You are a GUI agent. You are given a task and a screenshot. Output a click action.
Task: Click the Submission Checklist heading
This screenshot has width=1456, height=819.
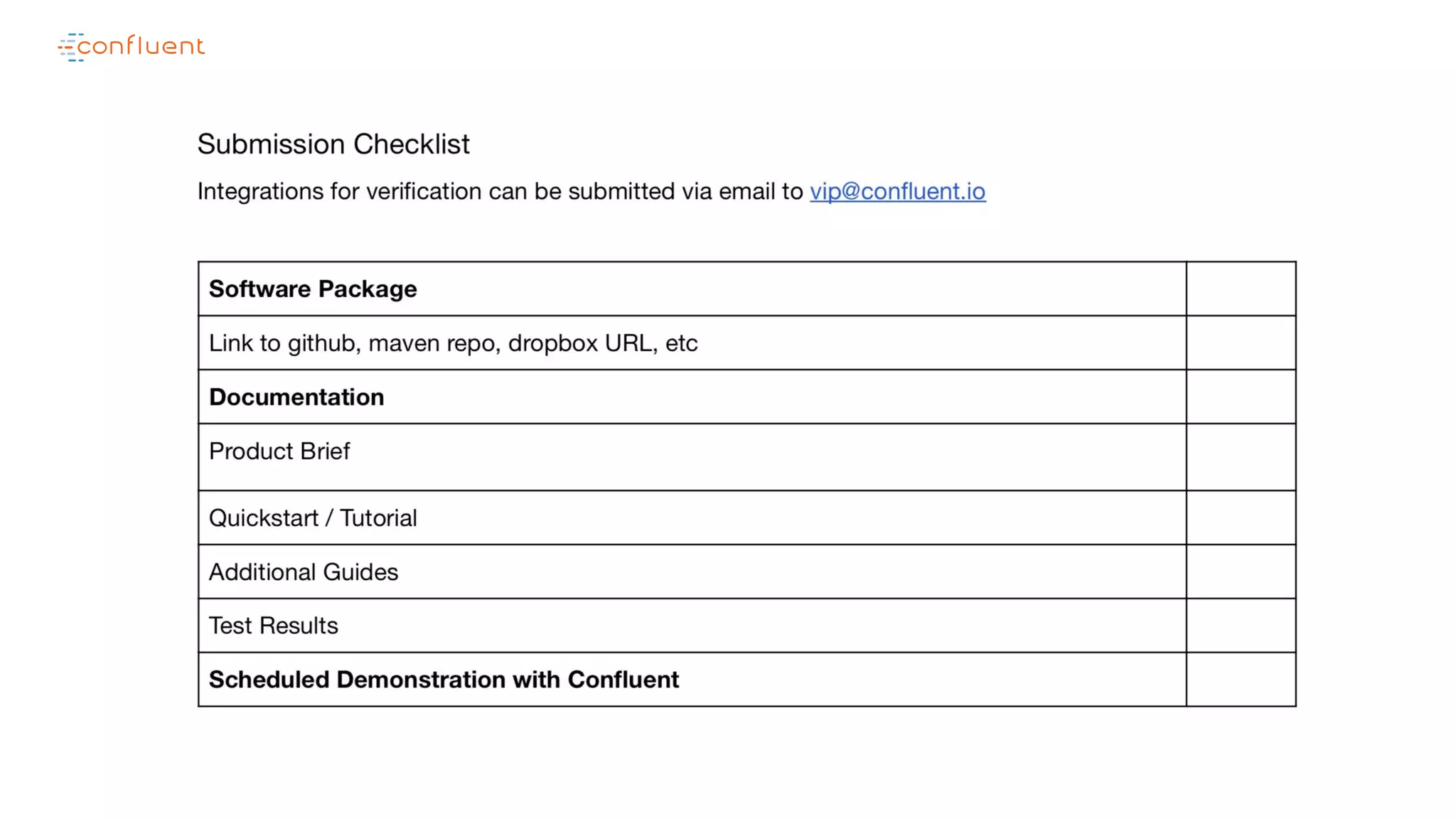(x=333, y=144)
